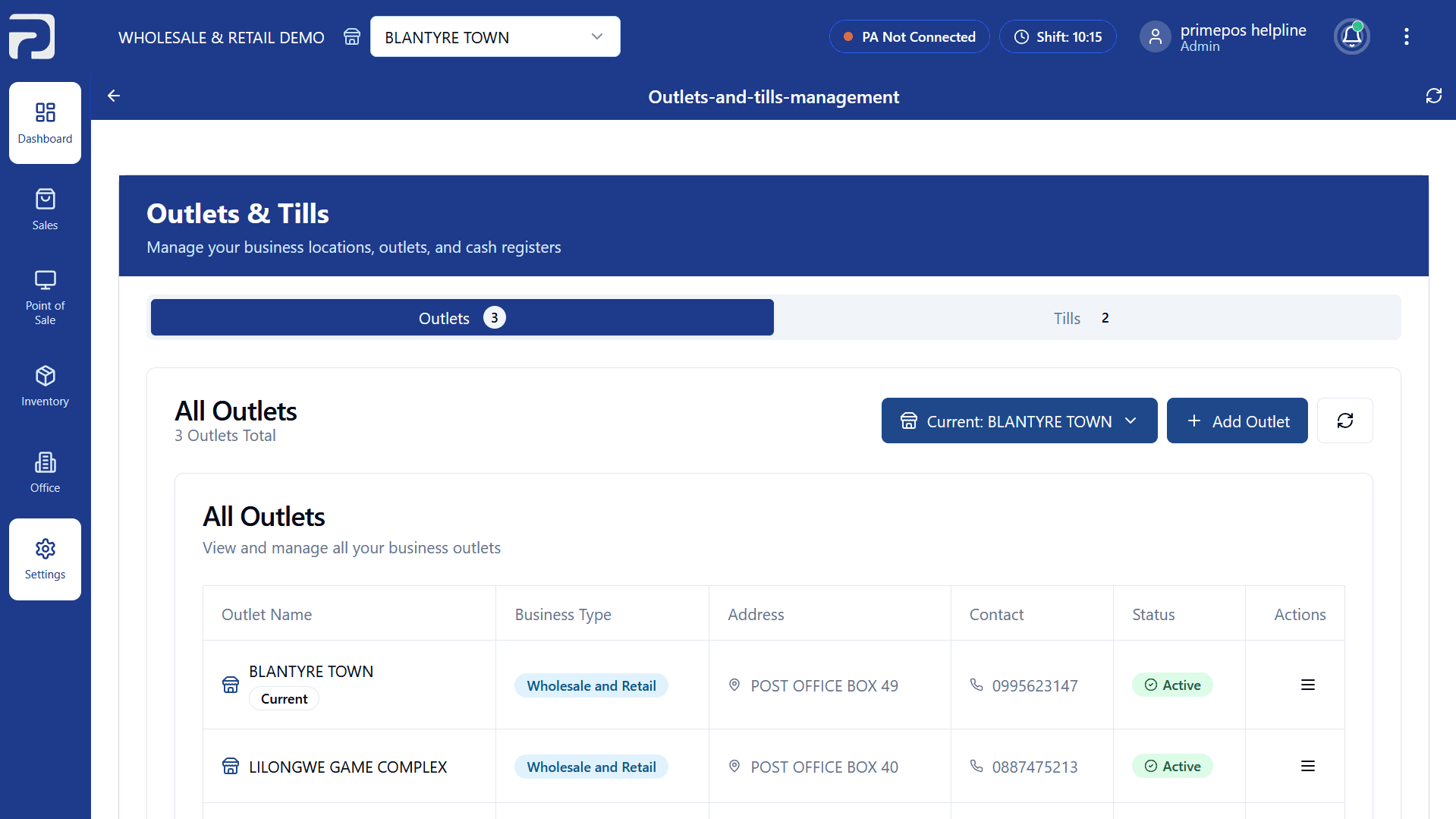Click location pin for POST OFFICE BOX 49
This screenshot has height=819, width=1456.
pyautogui.click(x=734, y=685)
